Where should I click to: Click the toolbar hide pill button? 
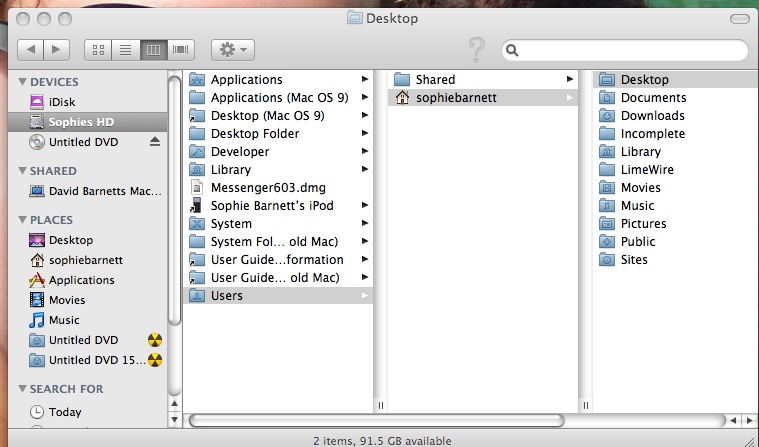point(739,18)
